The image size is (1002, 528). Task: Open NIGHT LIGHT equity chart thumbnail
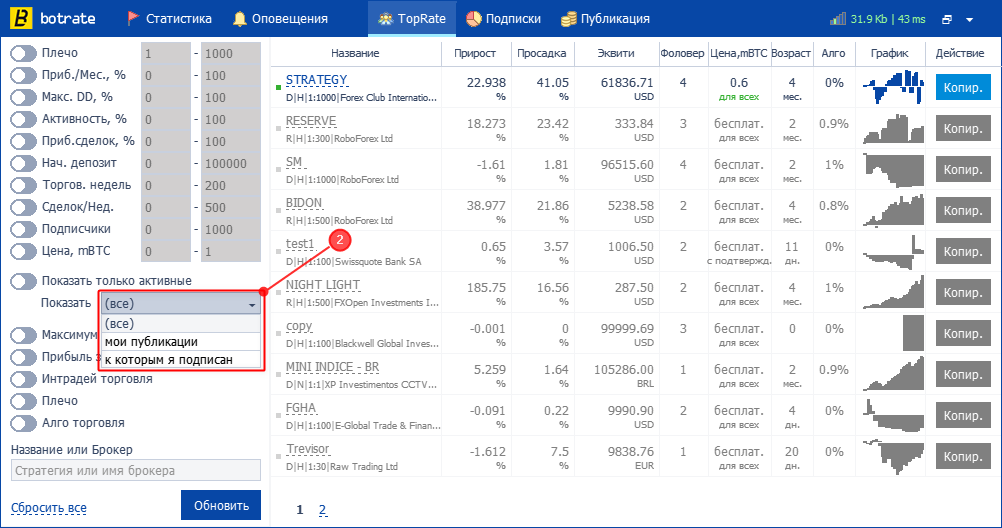click(893, 291)
